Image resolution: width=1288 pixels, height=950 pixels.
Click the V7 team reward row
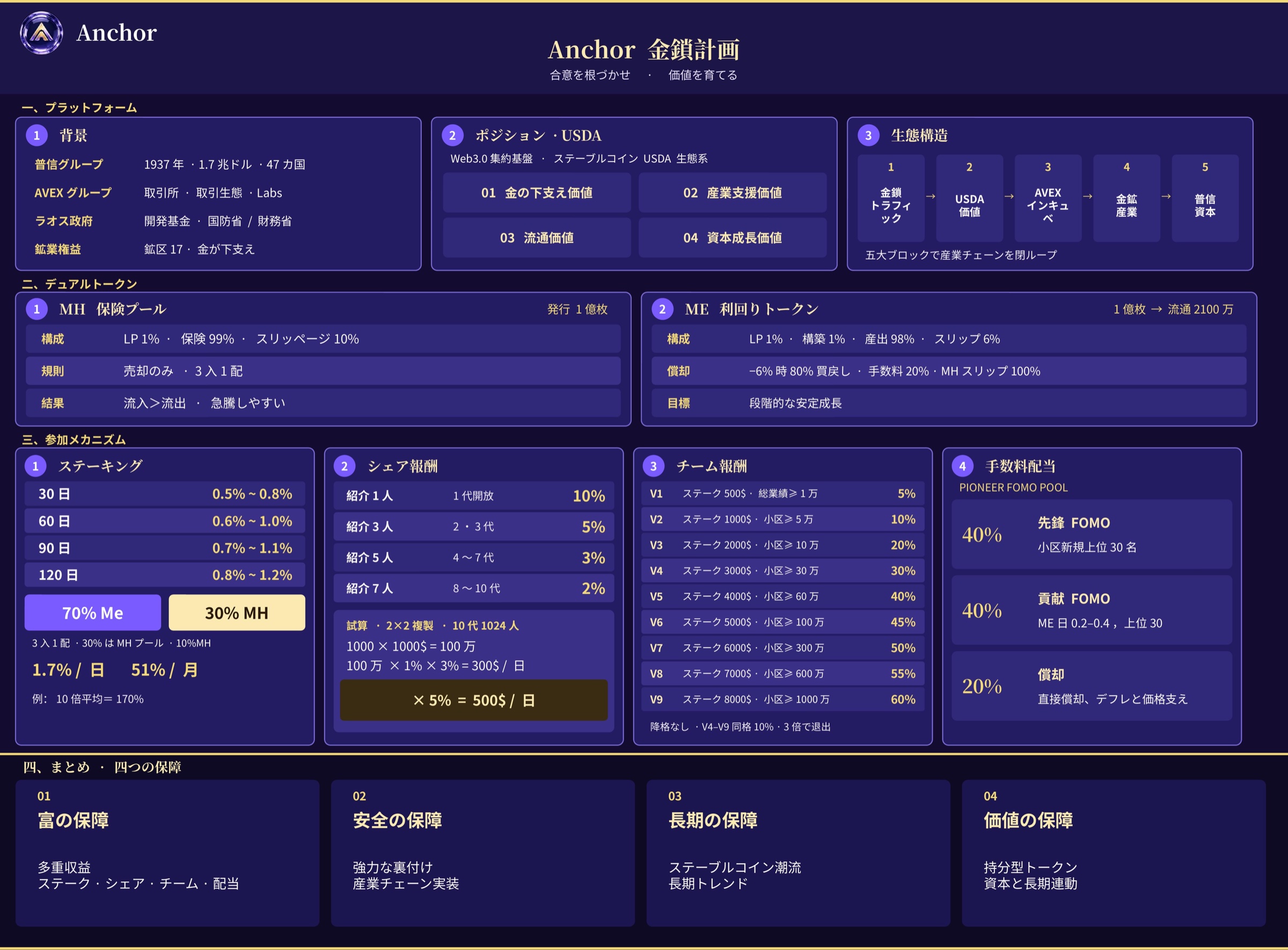782,648
